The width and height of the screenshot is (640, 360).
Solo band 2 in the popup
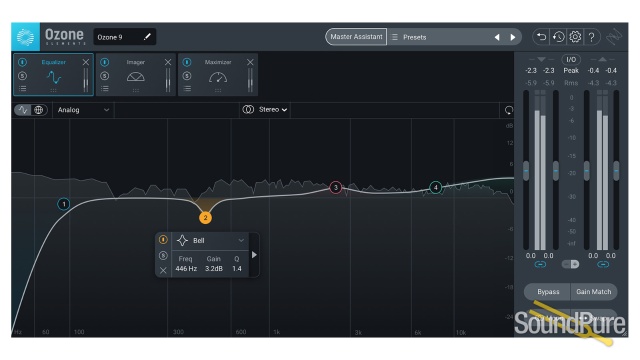pyautogui.click(x=163, y=256)
